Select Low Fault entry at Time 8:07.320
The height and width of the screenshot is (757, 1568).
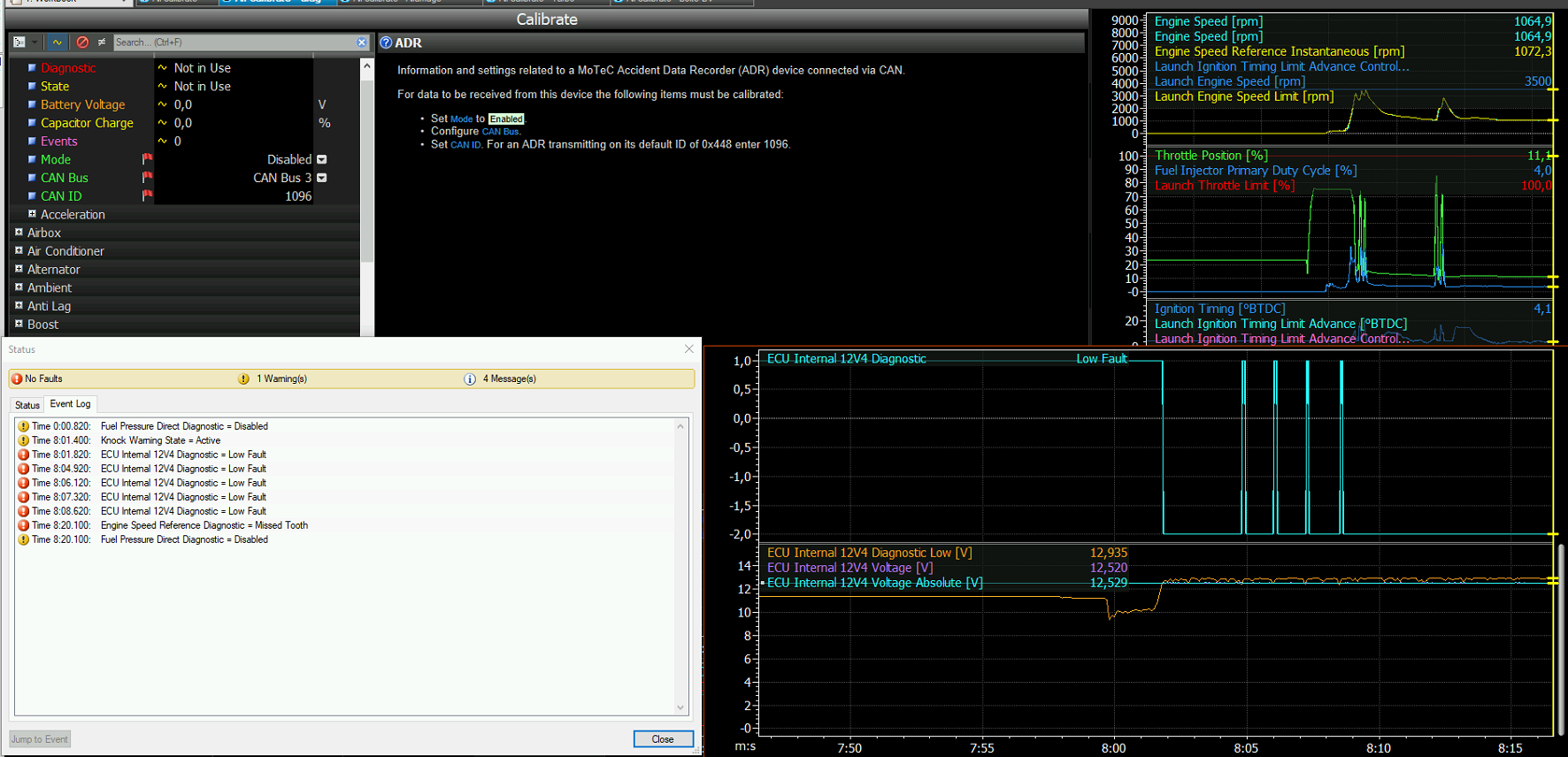343,497
